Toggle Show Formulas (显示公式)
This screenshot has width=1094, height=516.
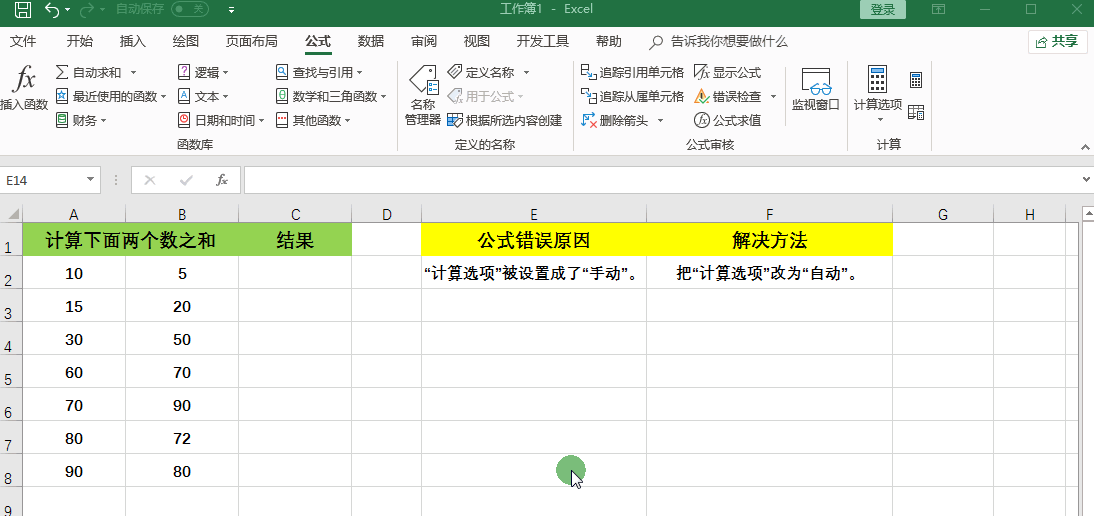pyautogui.click(x=728, y=73)
